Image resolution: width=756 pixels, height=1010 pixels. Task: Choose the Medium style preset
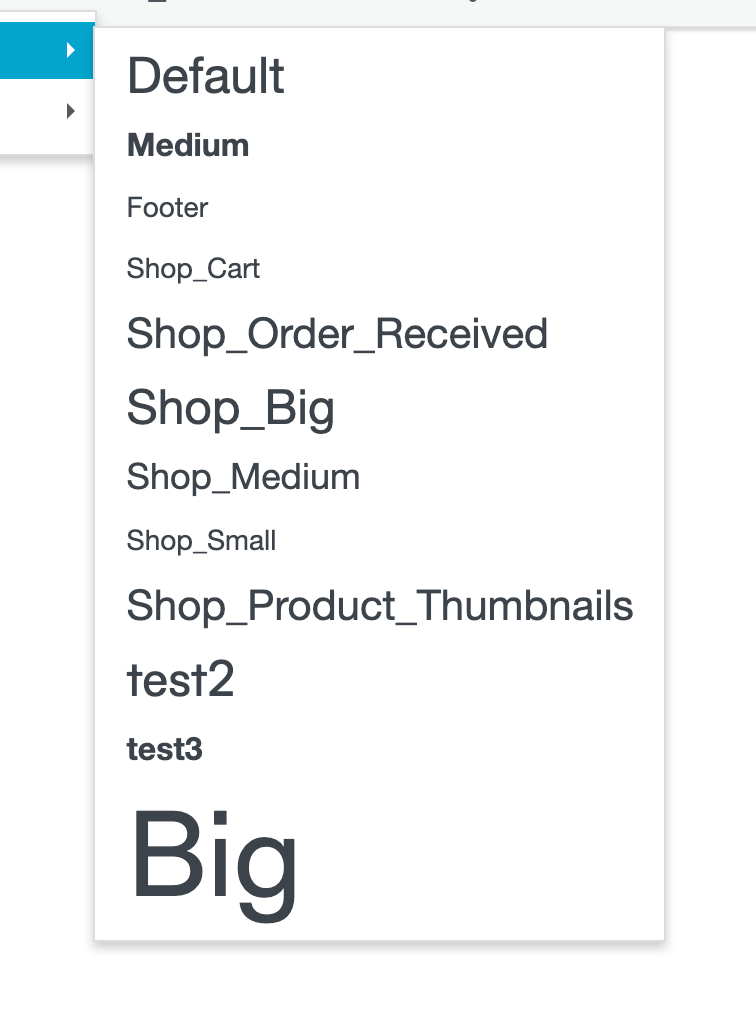point(187,144)
